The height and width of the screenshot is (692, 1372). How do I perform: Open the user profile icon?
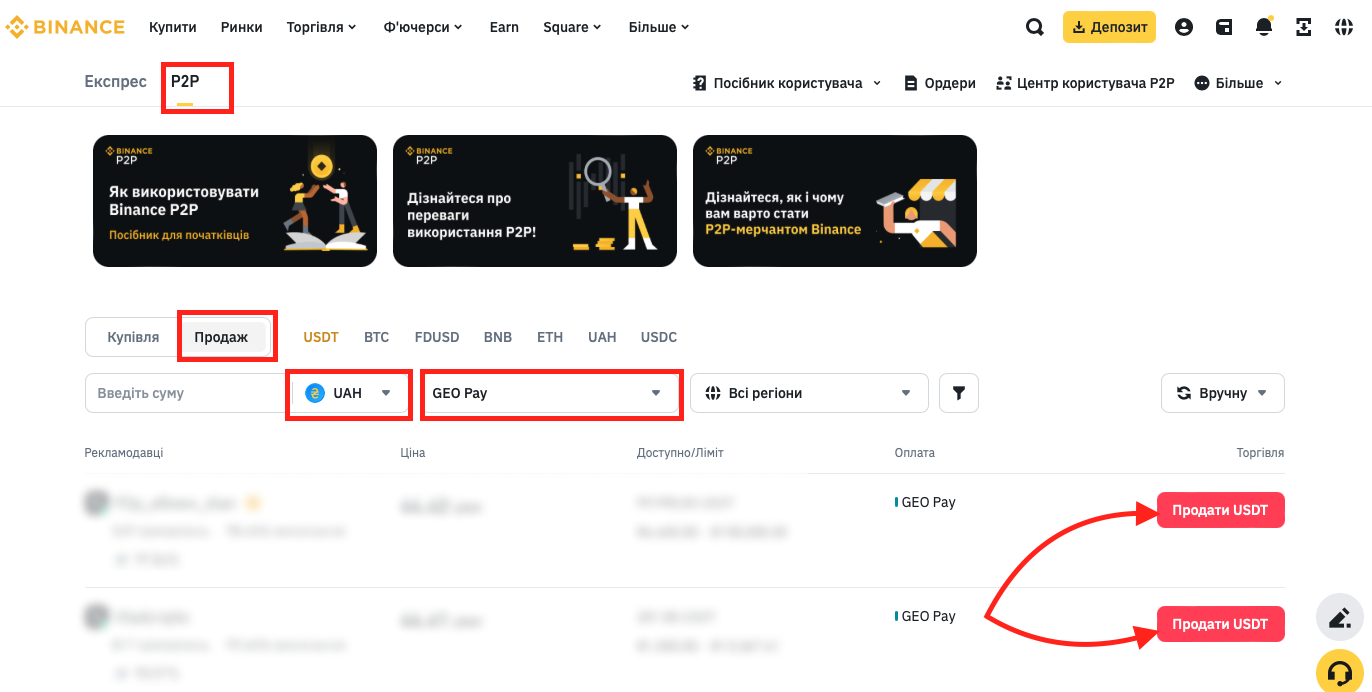click(x=1184, y=27)
